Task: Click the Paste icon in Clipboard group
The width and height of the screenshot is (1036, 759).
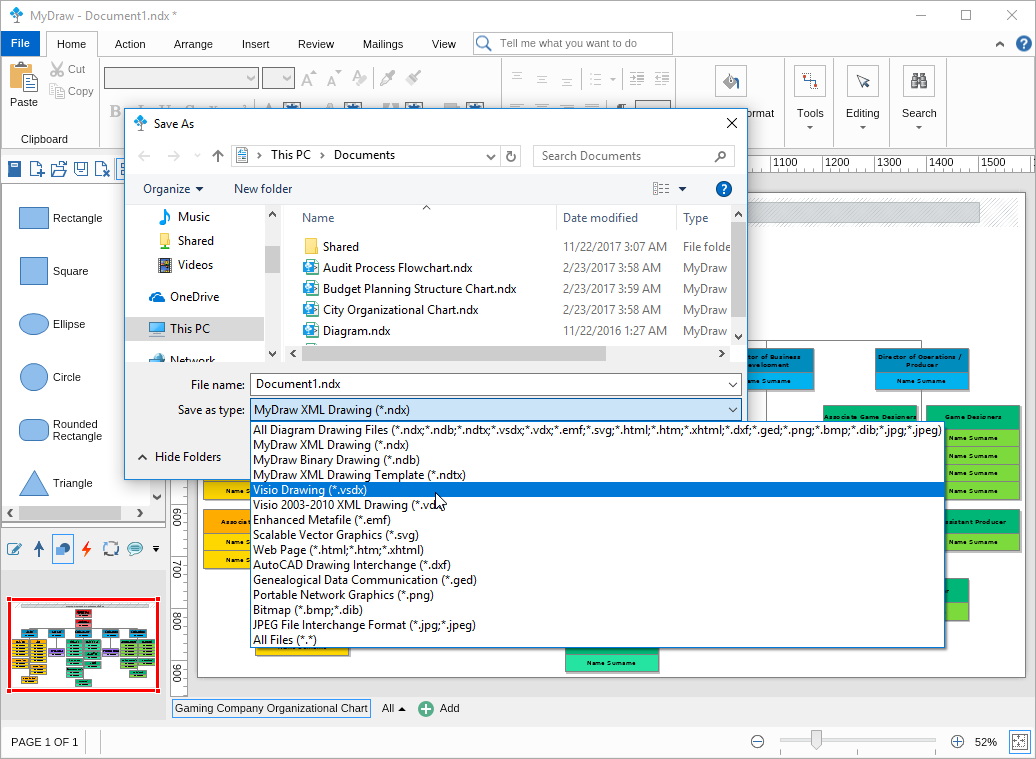Action: (x=23, y=78)
